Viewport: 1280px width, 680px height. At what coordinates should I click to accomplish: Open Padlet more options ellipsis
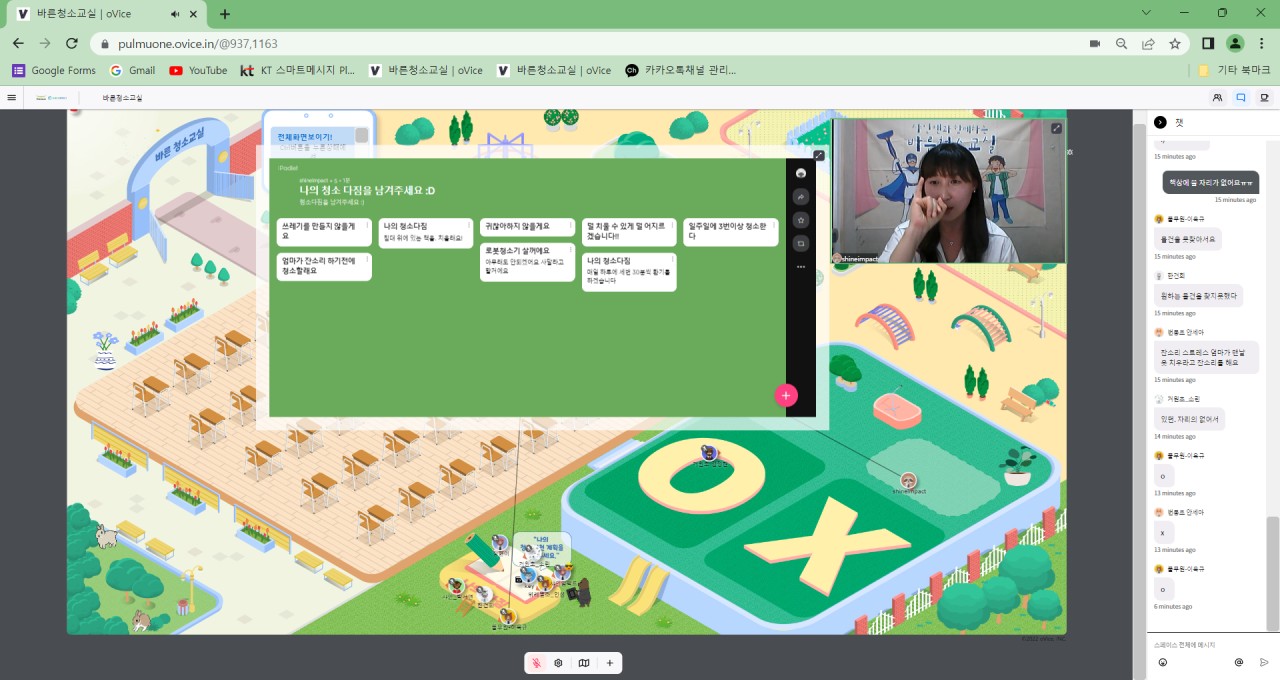pyautogui.click(x=801, y=267)
